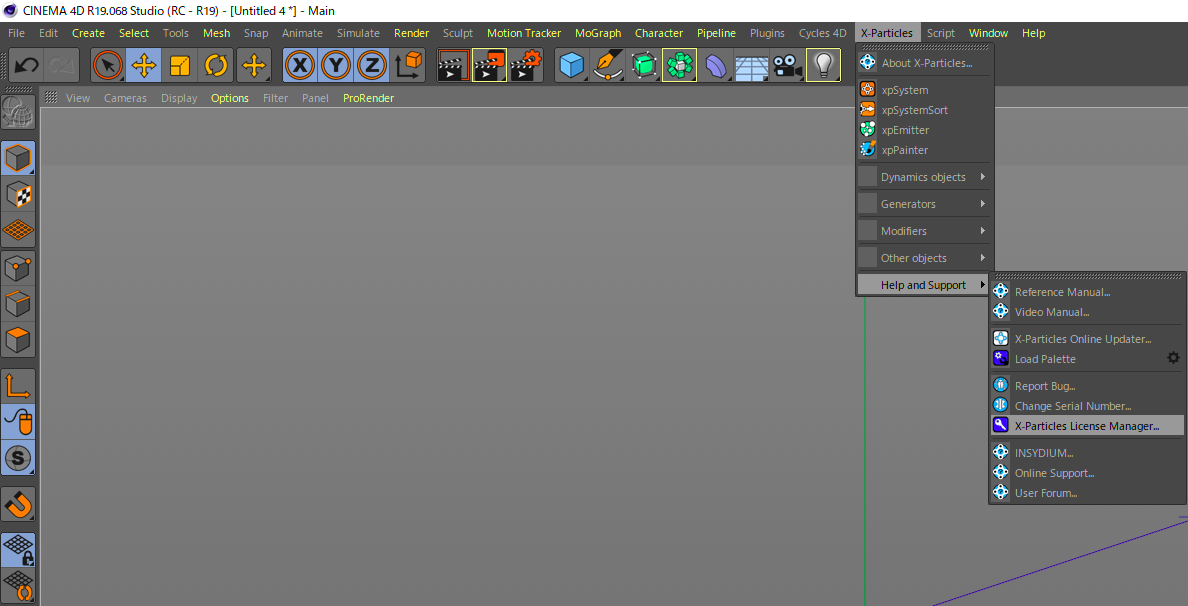This screenshot has width=1188, height=606.
Task: Select the Move tool in toolbar
Action: coord(143,65)
